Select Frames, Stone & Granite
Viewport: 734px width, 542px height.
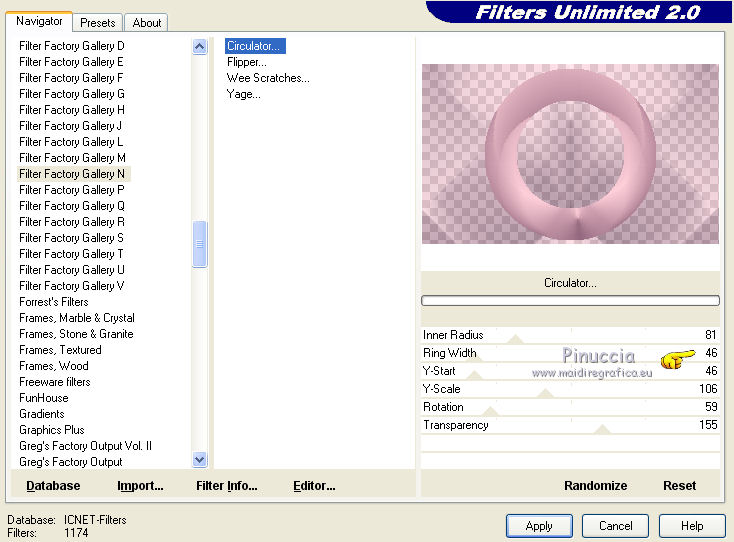tap(76, 334)
